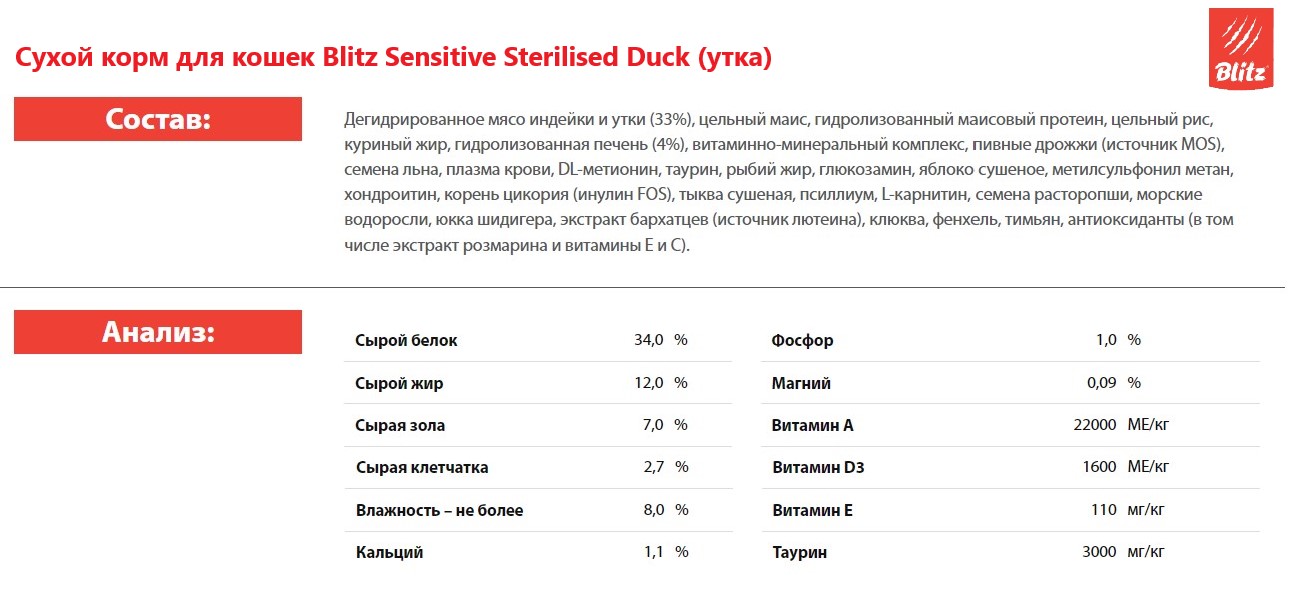Click the 3000 мг/кг taurine value
Image resolution: width=1298 pixels, height=609 pixels.
tap(1124, 552)
